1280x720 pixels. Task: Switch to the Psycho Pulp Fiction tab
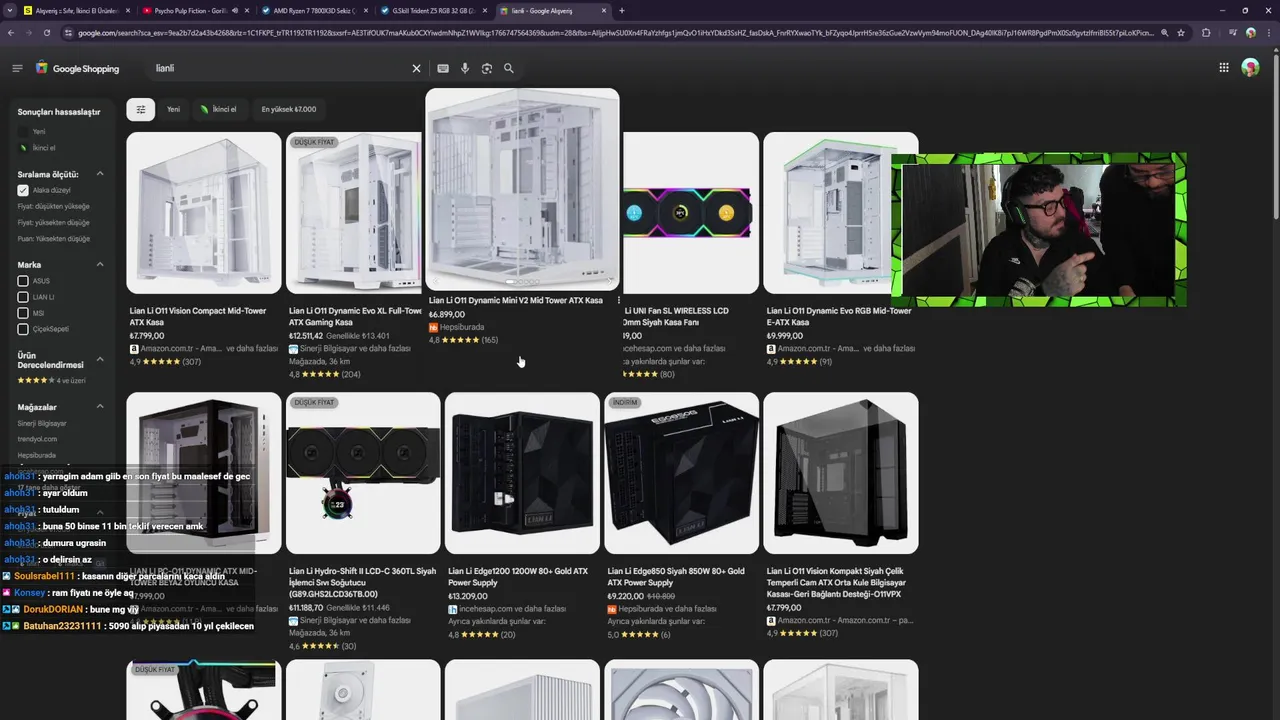195,10
